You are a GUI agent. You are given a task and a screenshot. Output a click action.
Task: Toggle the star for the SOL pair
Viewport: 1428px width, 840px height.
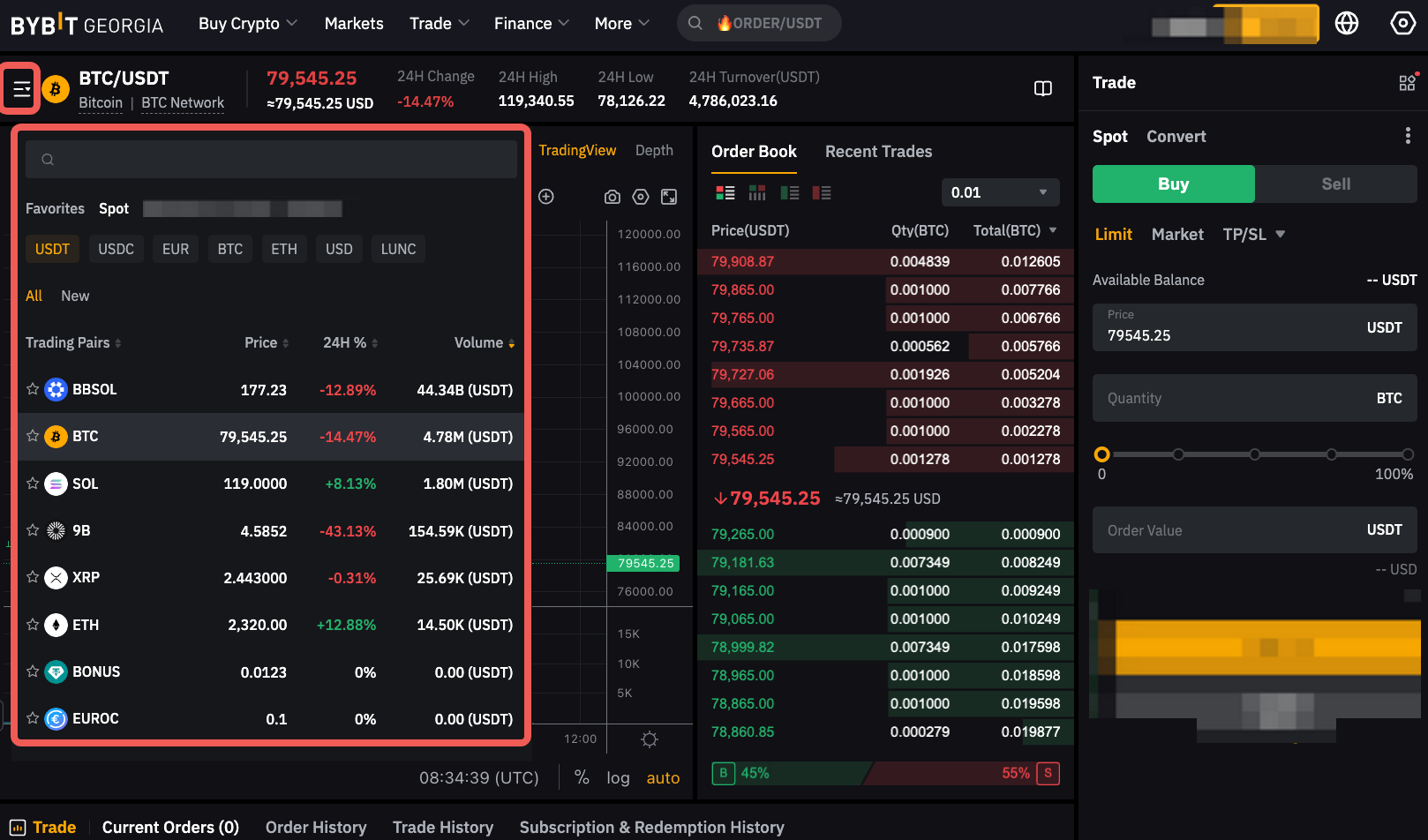(x=33, y=484)
